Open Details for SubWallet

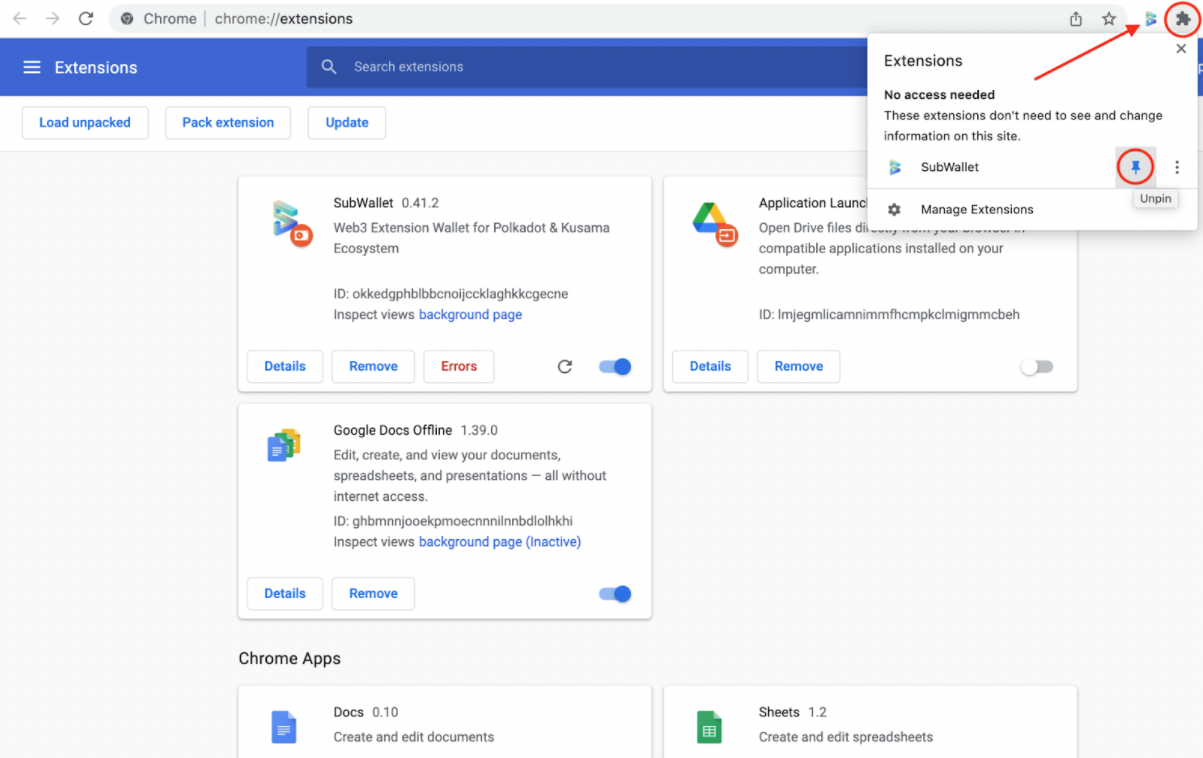[285, 366]
